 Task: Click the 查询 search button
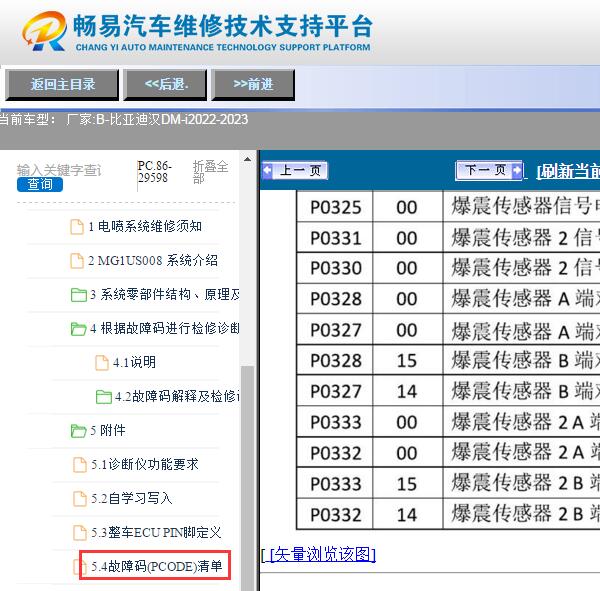click(40, 184)
